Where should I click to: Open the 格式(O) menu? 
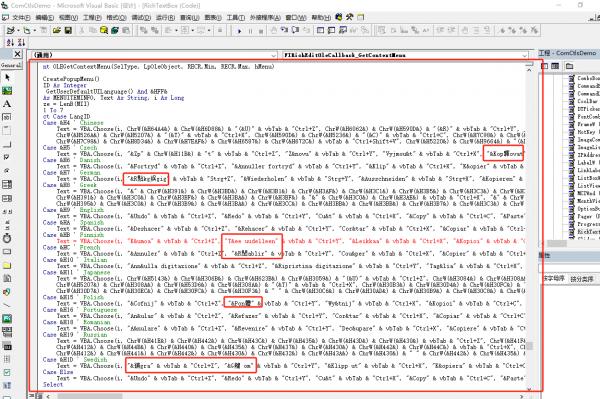click(x=116, y=18)
